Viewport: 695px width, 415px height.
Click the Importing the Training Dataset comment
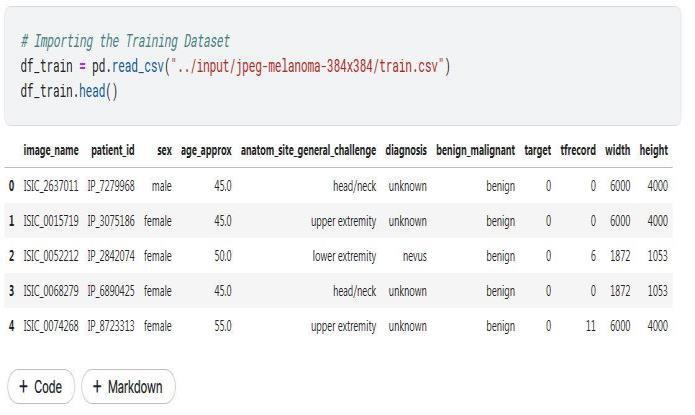tap(125, 41)
